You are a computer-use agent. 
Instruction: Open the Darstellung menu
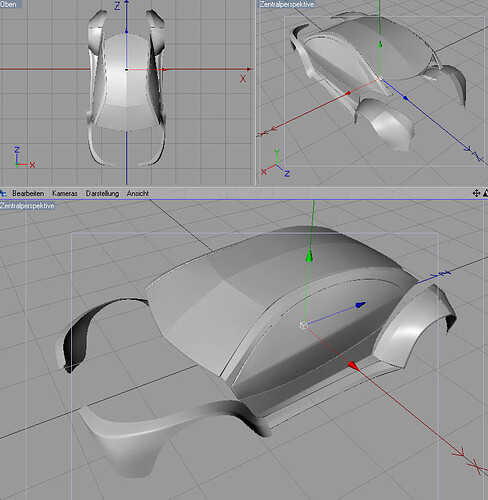(102, 193)
